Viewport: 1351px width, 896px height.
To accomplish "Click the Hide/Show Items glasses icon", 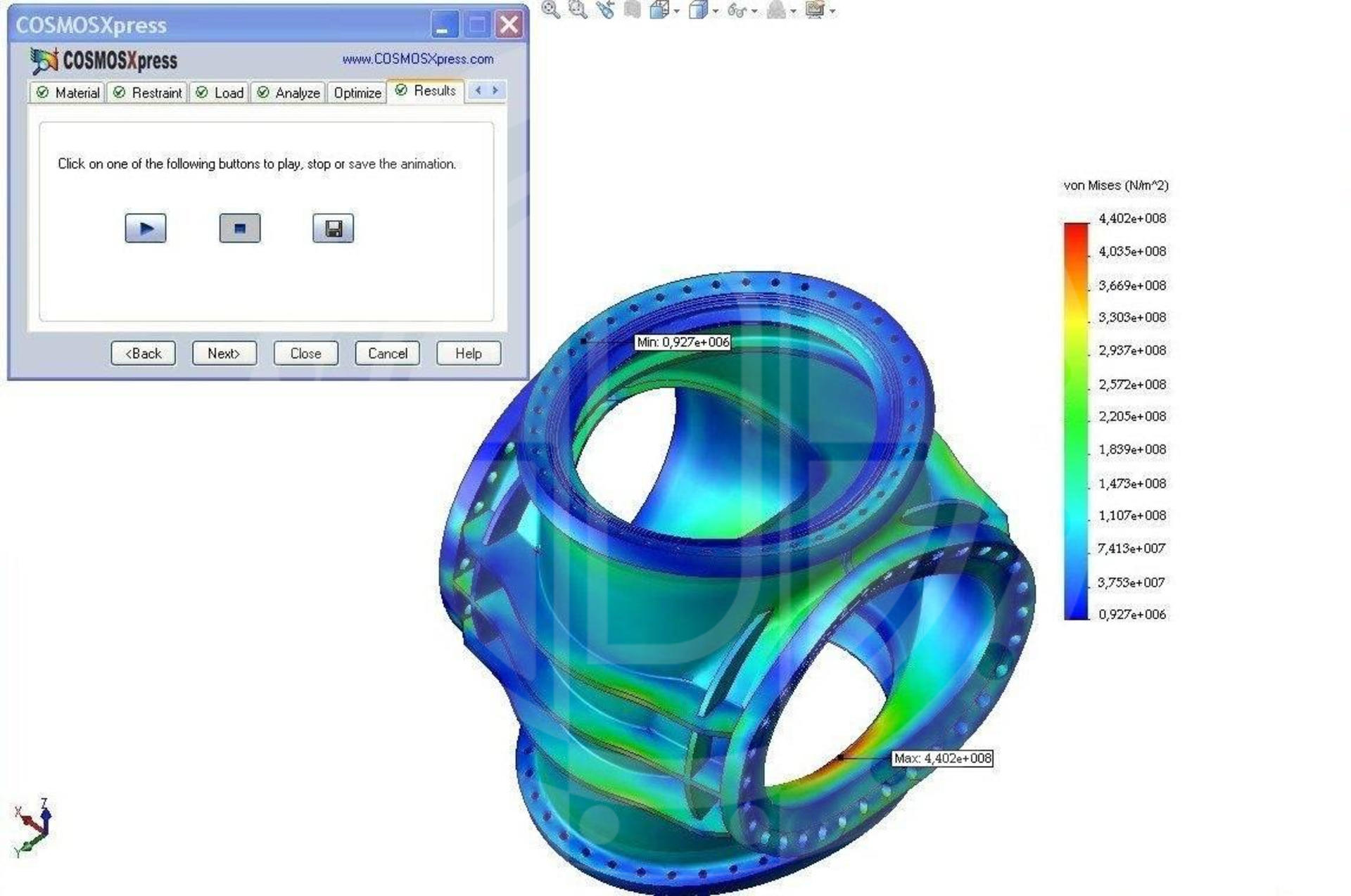I will click(736, 10).
